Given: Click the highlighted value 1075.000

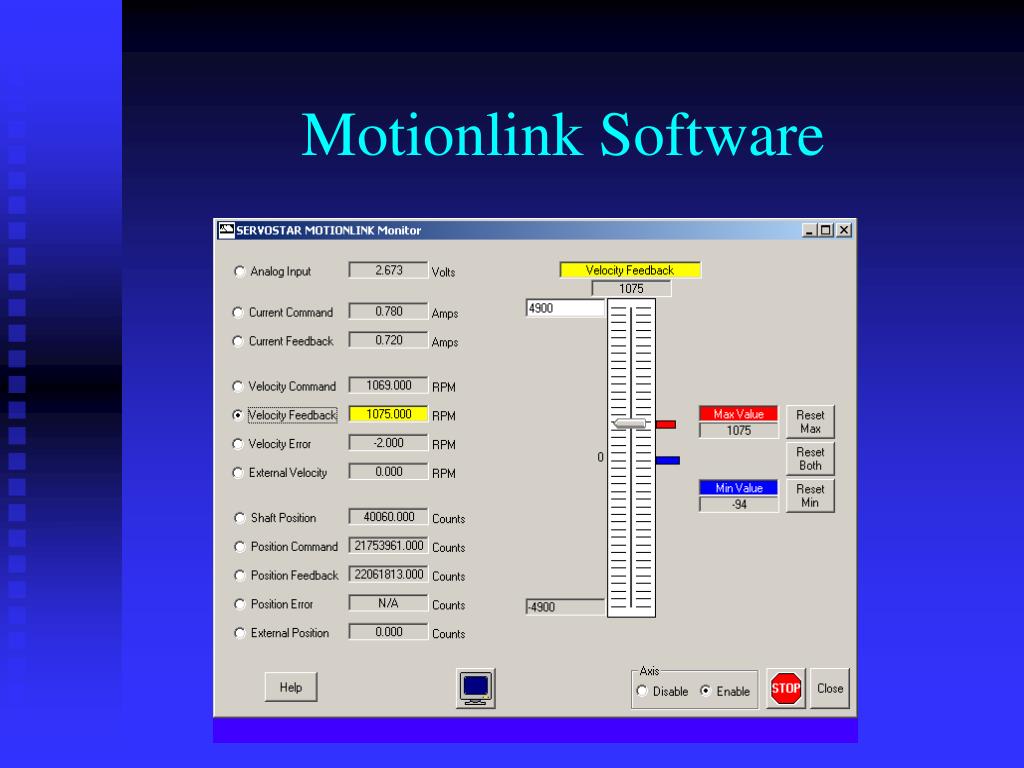Looking at the screenshot, I should click(x=389, y=414).
